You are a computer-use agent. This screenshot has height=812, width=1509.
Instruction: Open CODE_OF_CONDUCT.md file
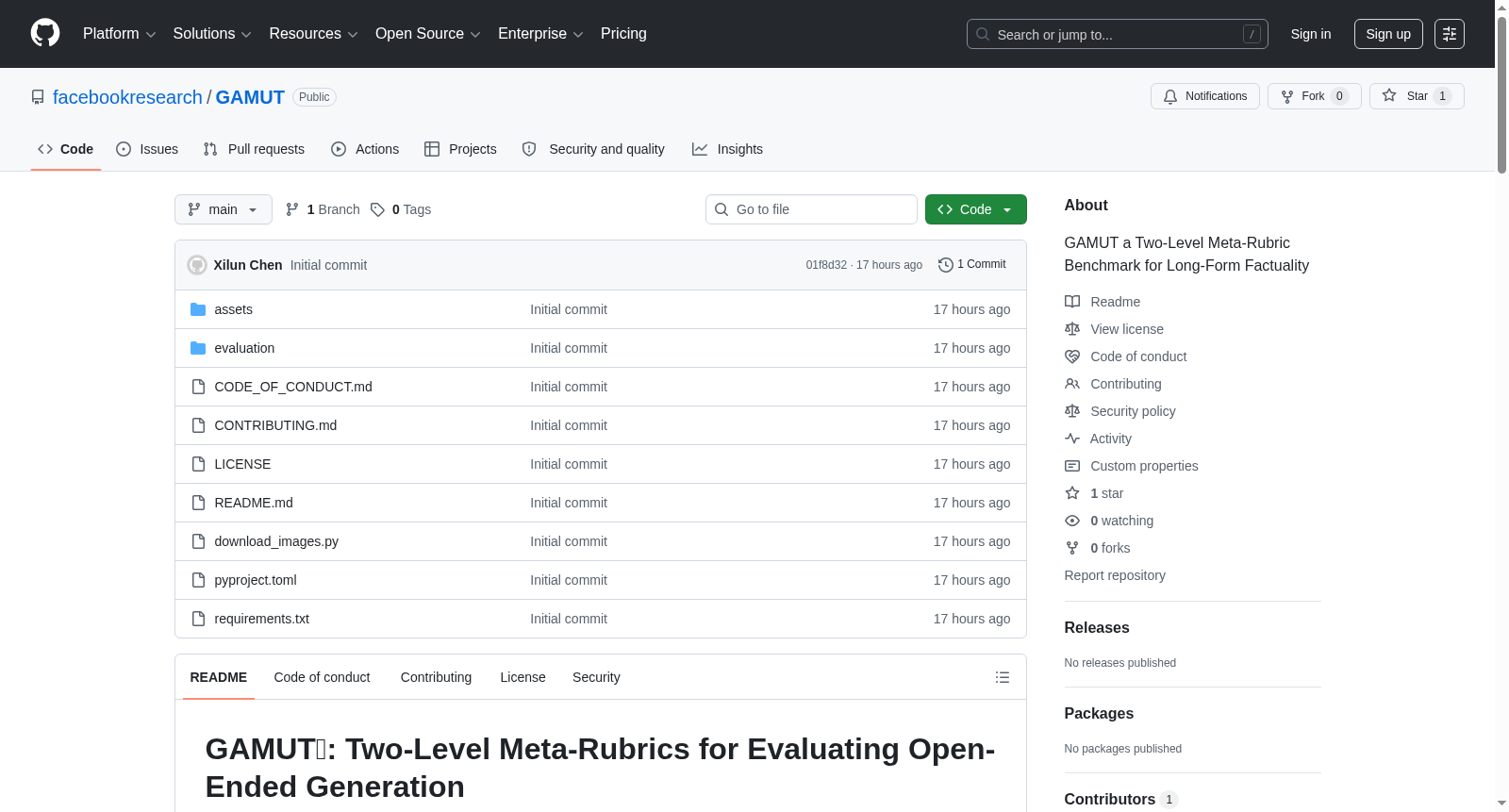[x=293, y=387]
